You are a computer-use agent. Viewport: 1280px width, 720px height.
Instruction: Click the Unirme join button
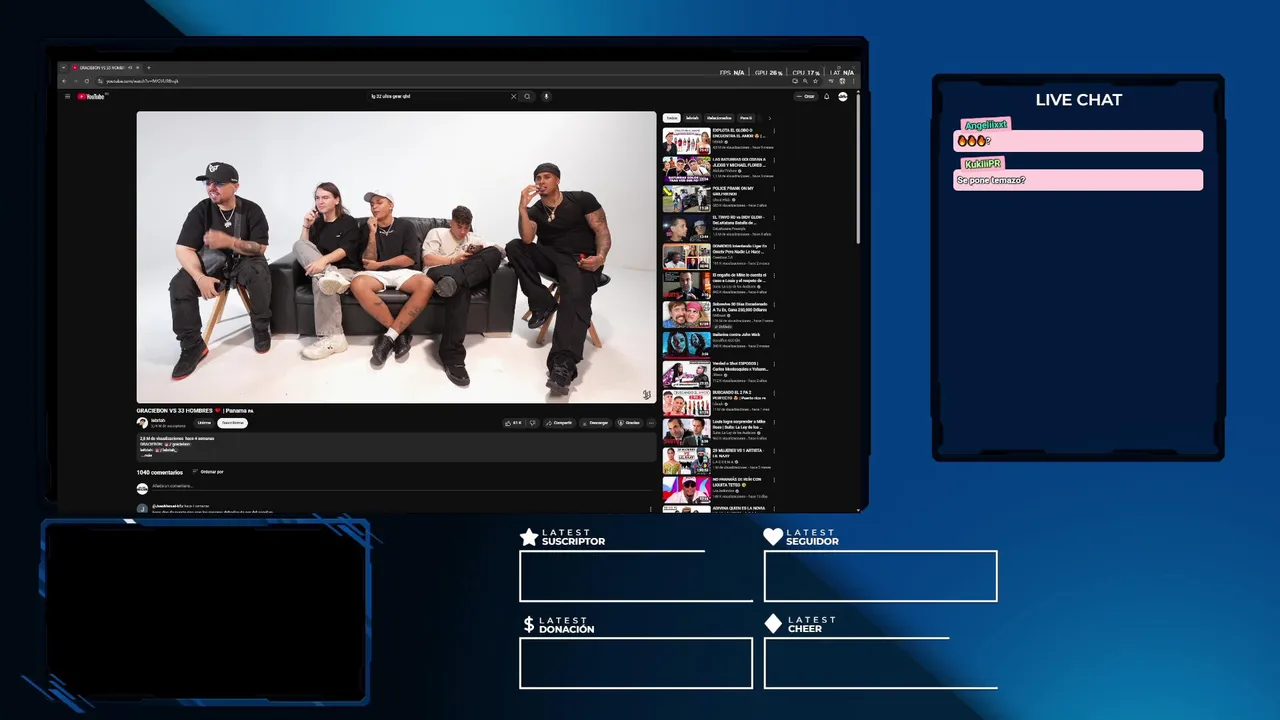pyautogui.click(x=204, y=423)
